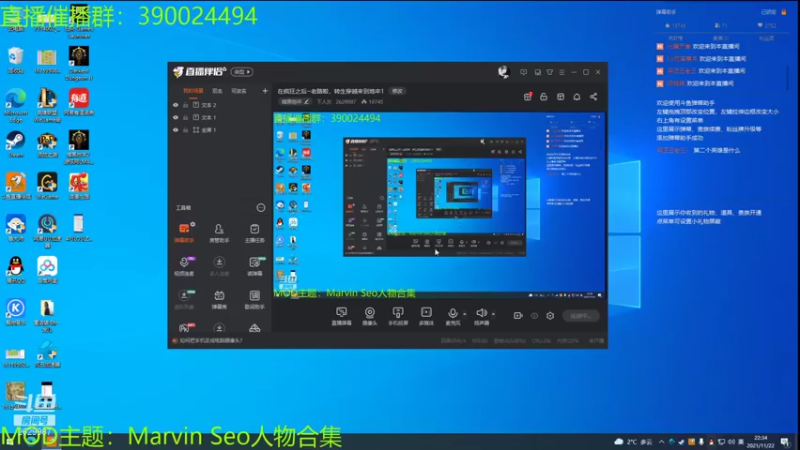Image resolution: width=800 pixels, height=450 pixels.
Task: Open Recycle Bin on desktop
Action: pos(16,61)
